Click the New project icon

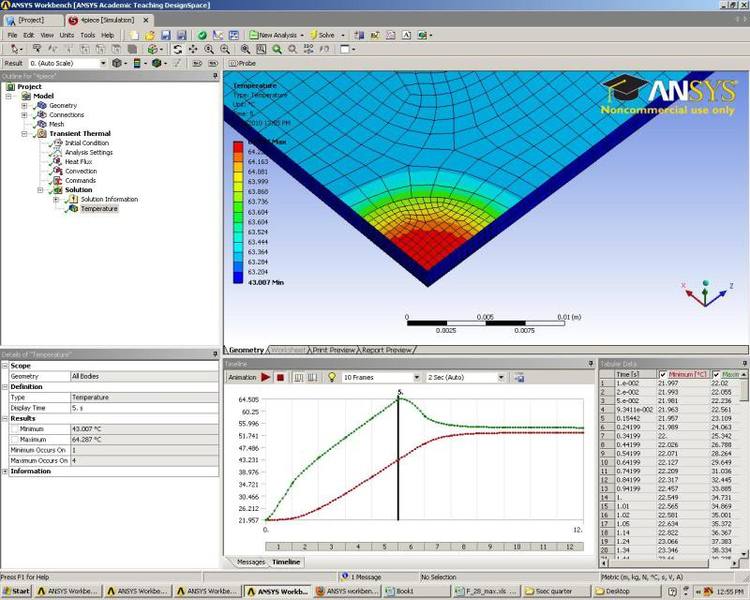[134, 35]
